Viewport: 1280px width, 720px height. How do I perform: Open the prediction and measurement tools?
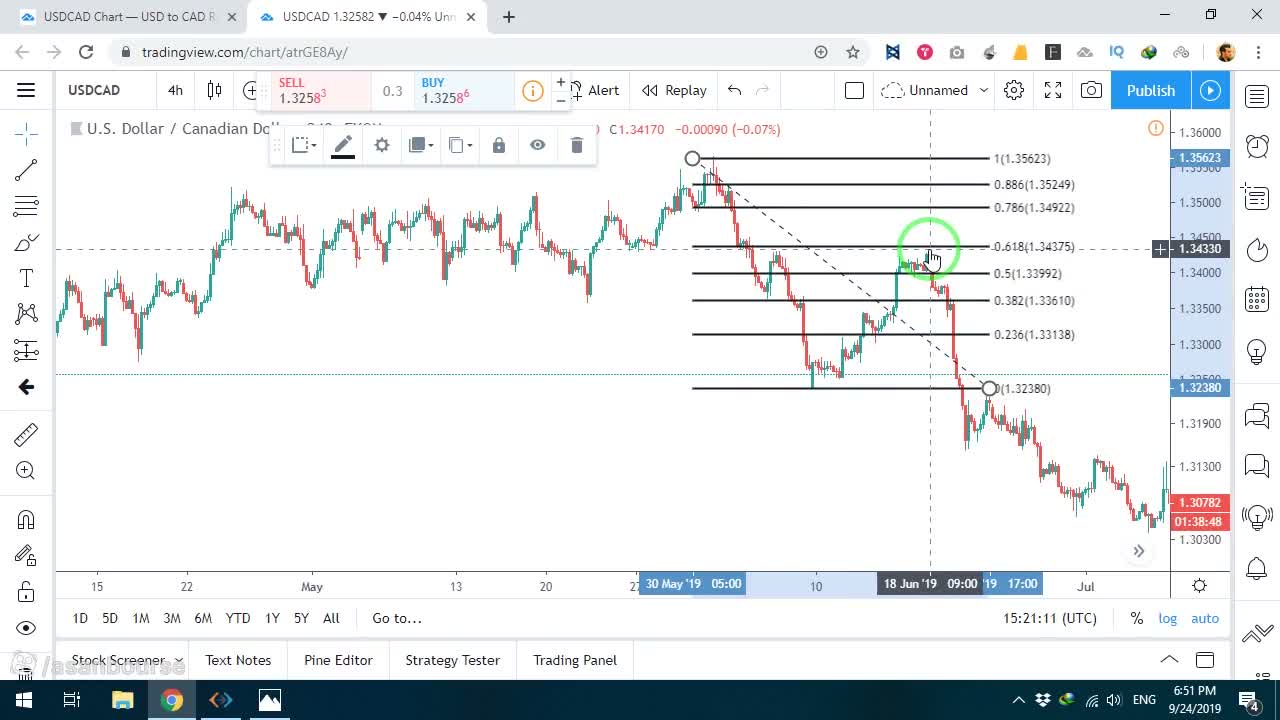tap(26, 351)
